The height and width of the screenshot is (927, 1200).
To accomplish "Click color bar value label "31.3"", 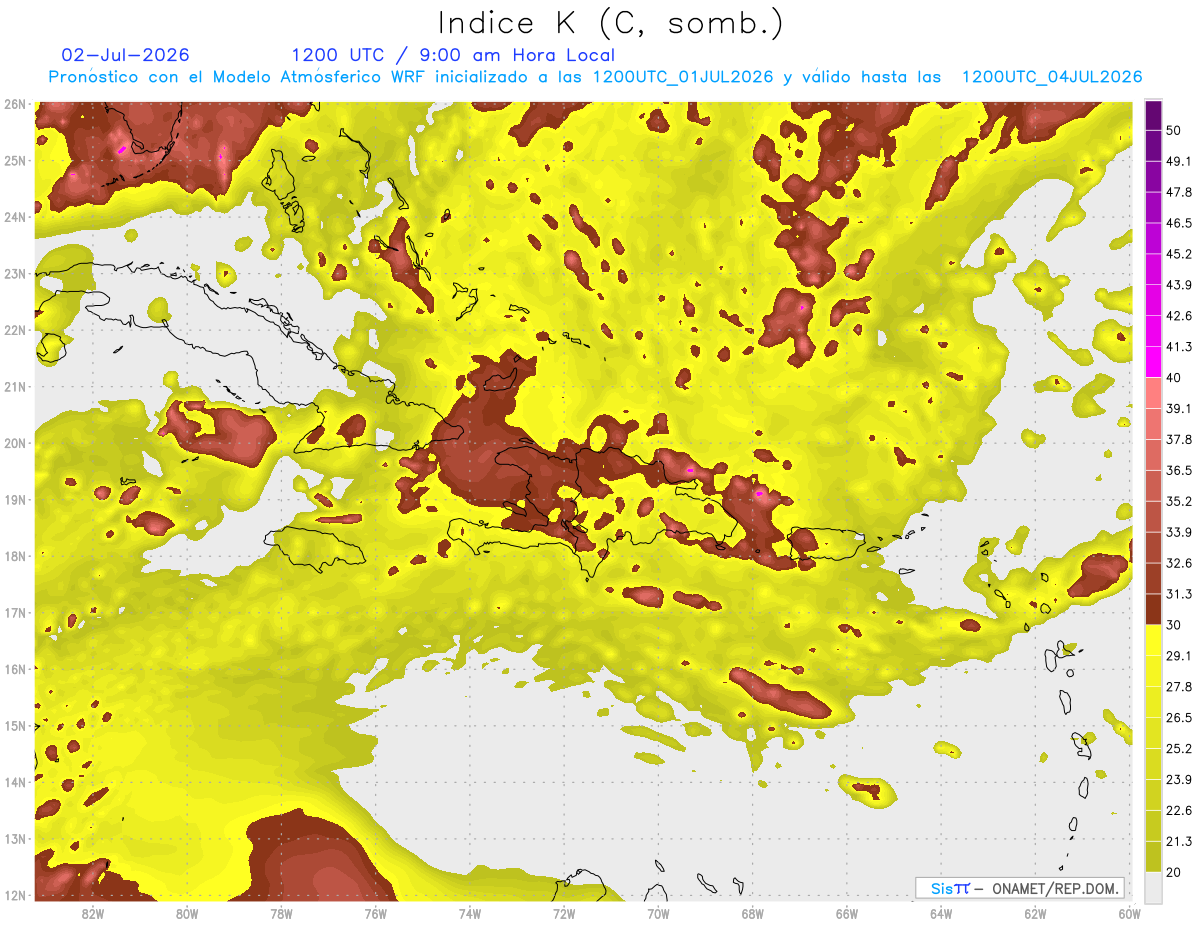I will (1179, 594).
